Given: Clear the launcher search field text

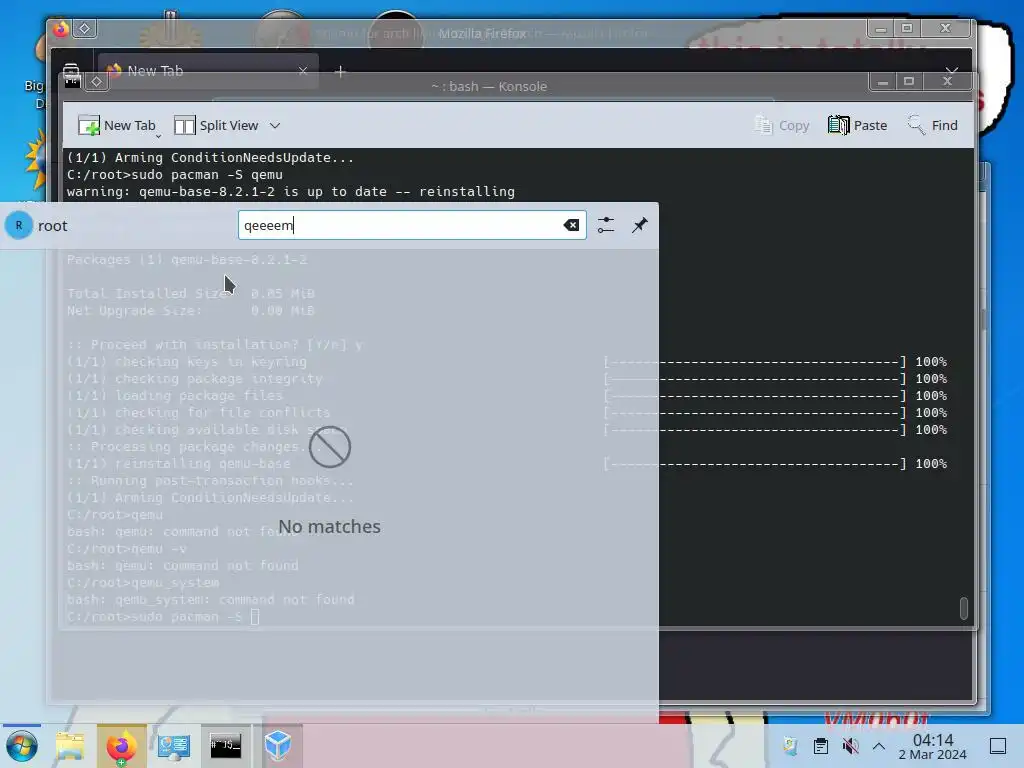Looking at the screenshot, I should [x=571, y=225].
